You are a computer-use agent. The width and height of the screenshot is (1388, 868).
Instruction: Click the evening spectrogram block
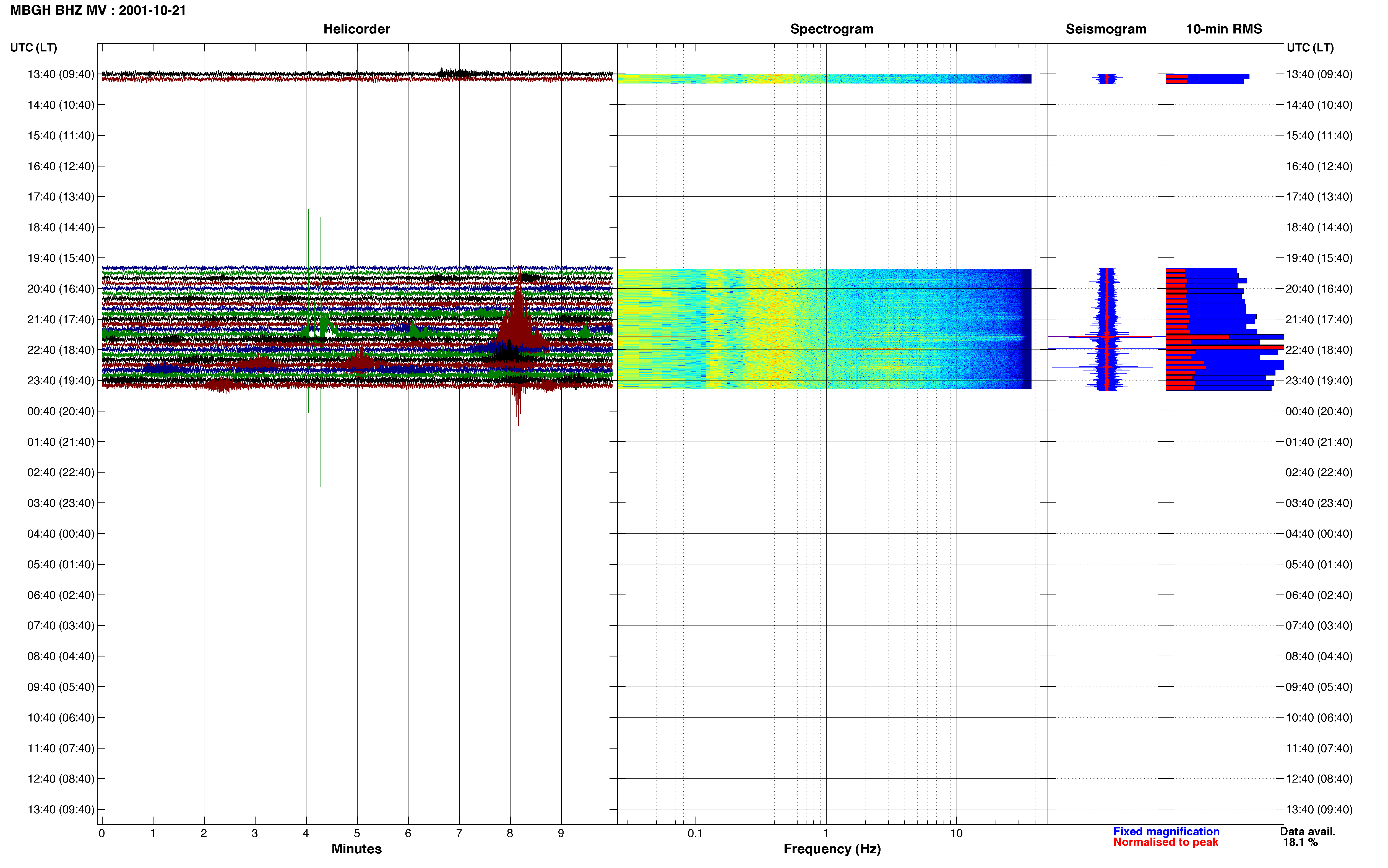pyautogui.click(x=824, y=329)
